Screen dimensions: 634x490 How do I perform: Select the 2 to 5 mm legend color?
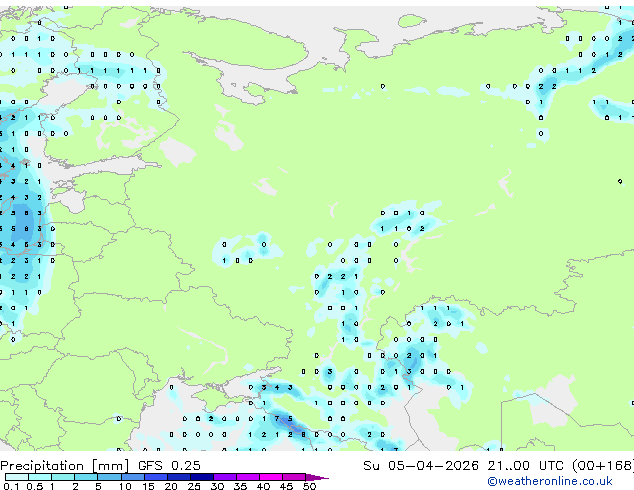click(x=86, y=477)
